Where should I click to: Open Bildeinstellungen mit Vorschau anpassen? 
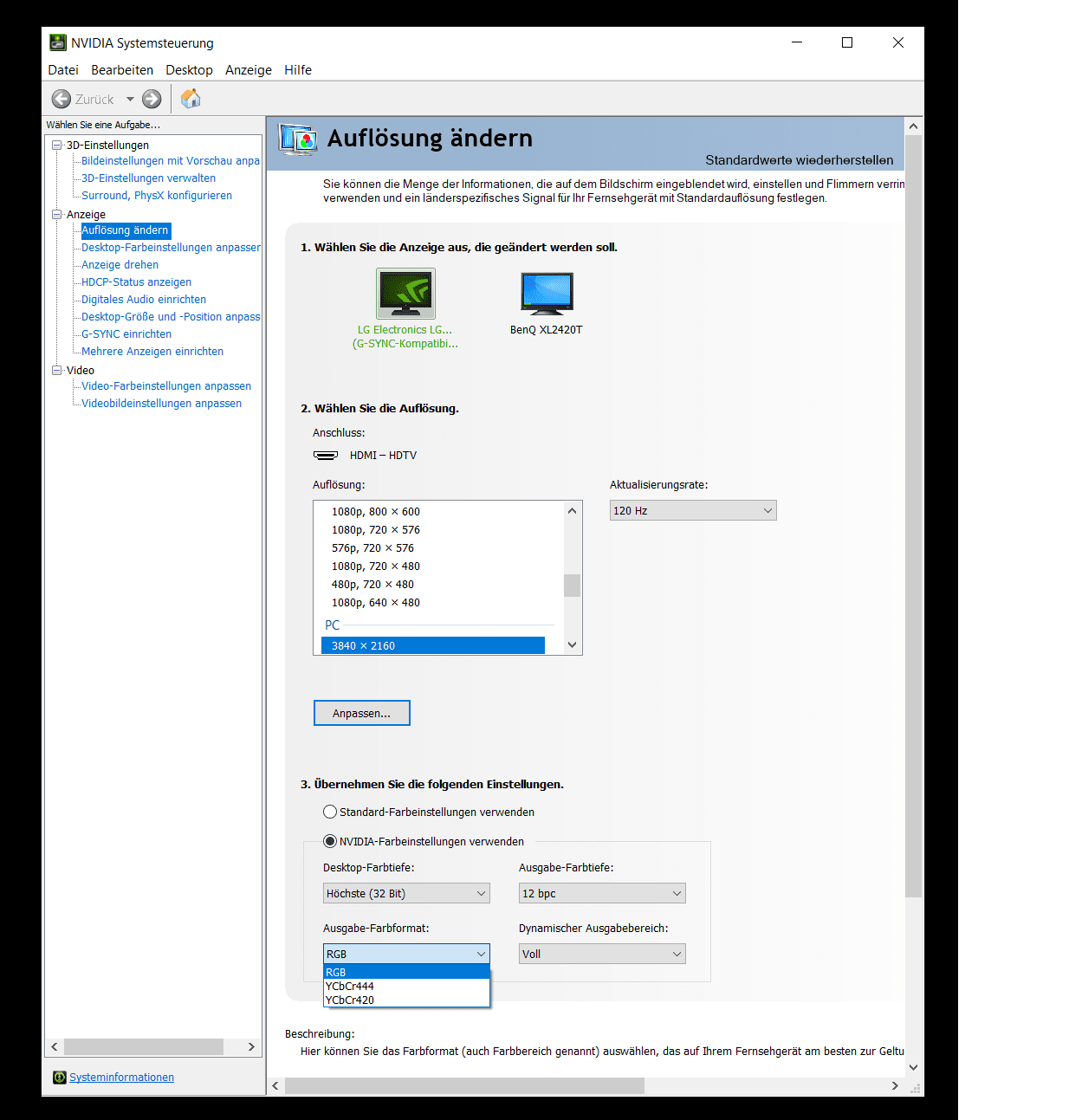(171, 161)
